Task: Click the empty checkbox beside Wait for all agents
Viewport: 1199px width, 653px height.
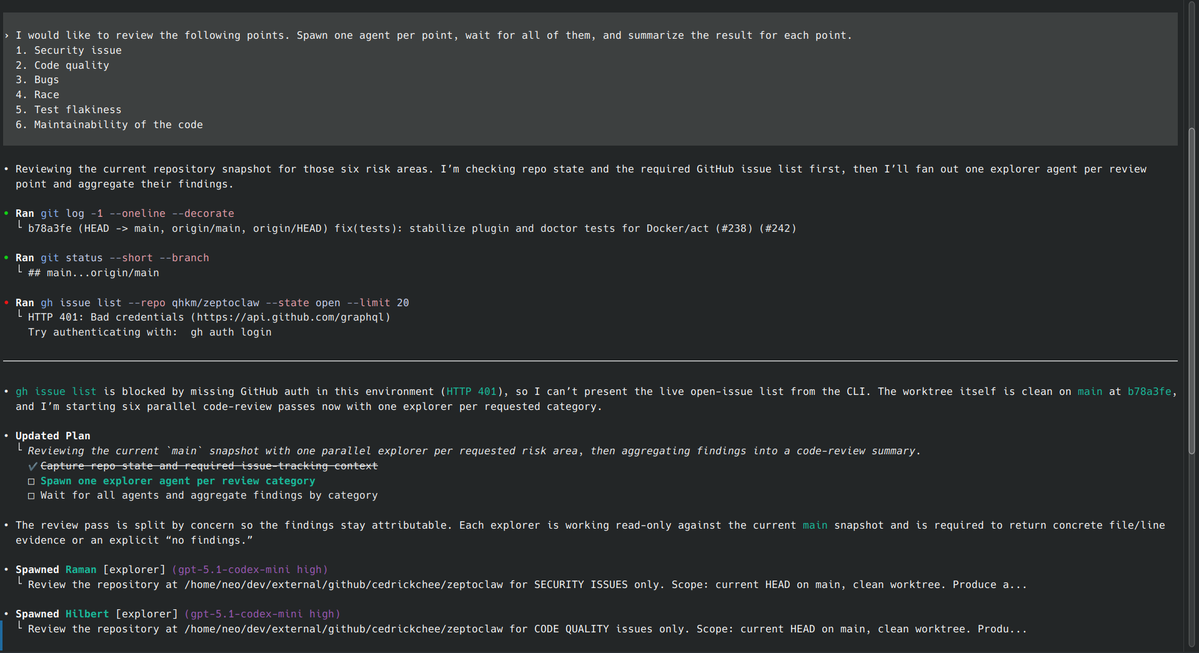Action: [x=31, y=495]
